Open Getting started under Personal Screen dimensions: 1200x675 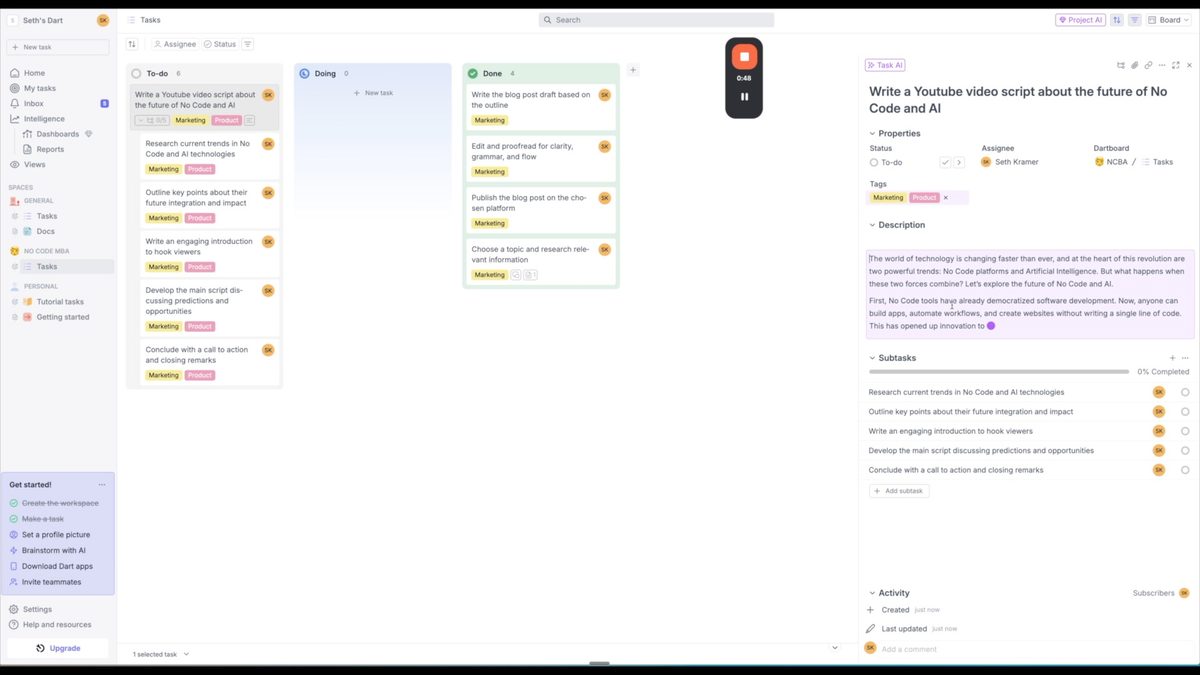coord(62,317)
